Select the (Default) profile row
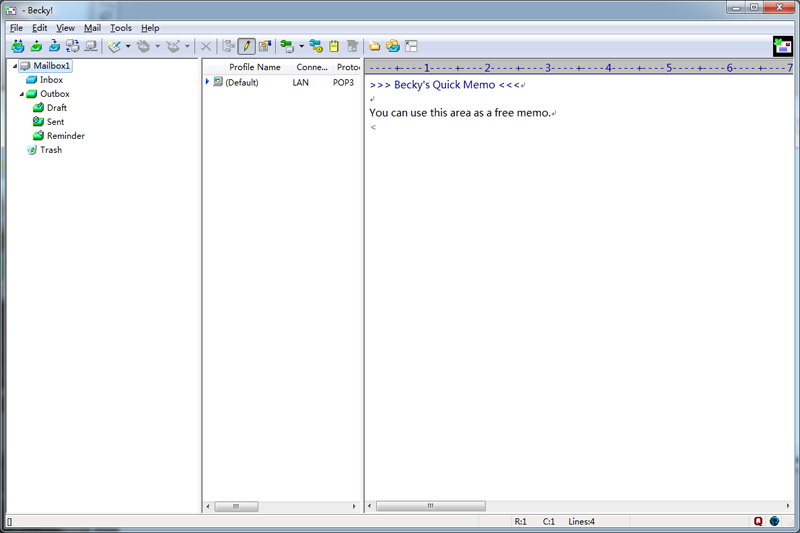Image resolution: width=800 pixels, height=533 pixels. (241, 82)
